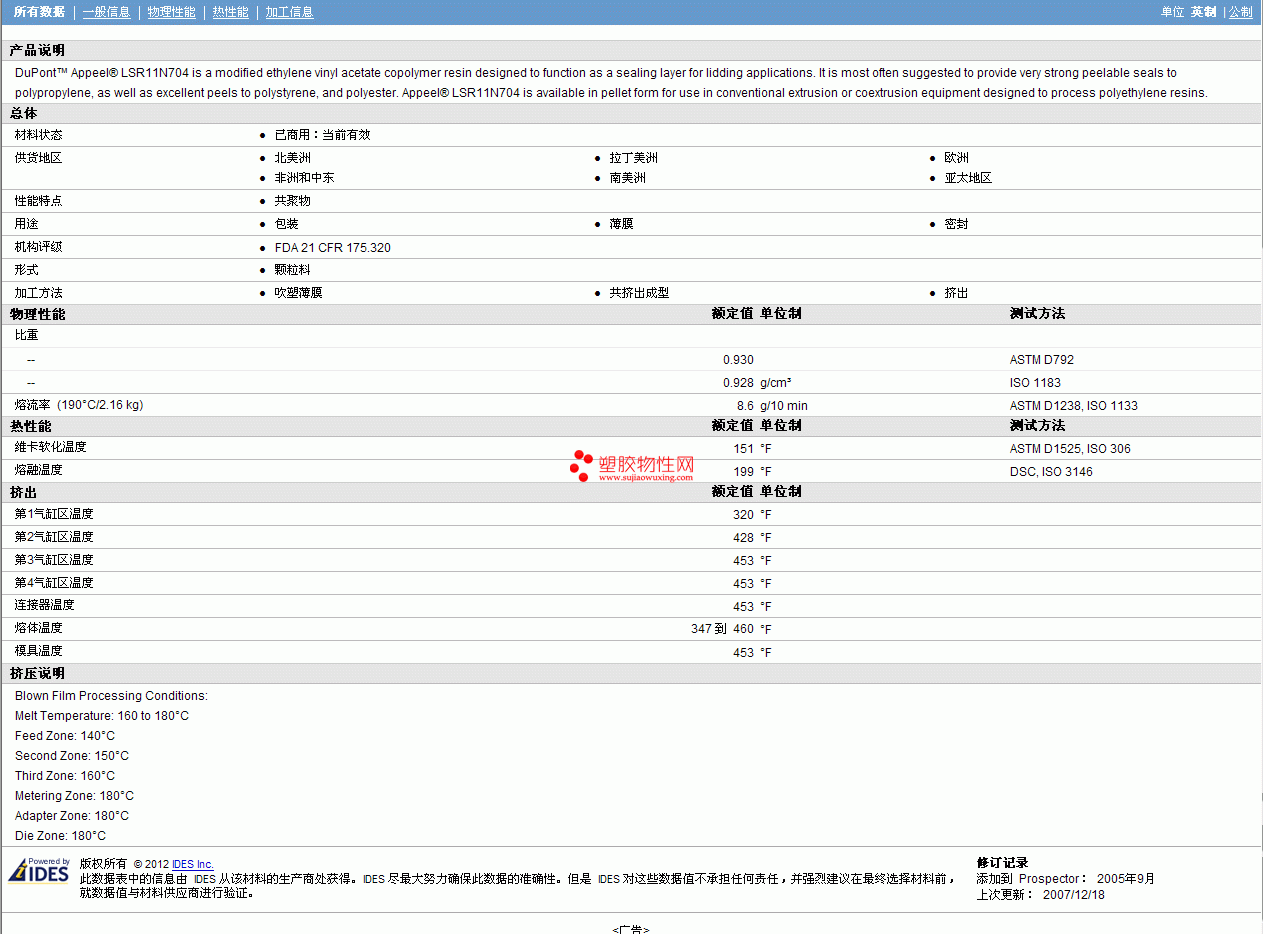Select the 吹塑薄膜 processing method
The height and width of the screenshot is (934, 1263).
(x=298, y=293)
